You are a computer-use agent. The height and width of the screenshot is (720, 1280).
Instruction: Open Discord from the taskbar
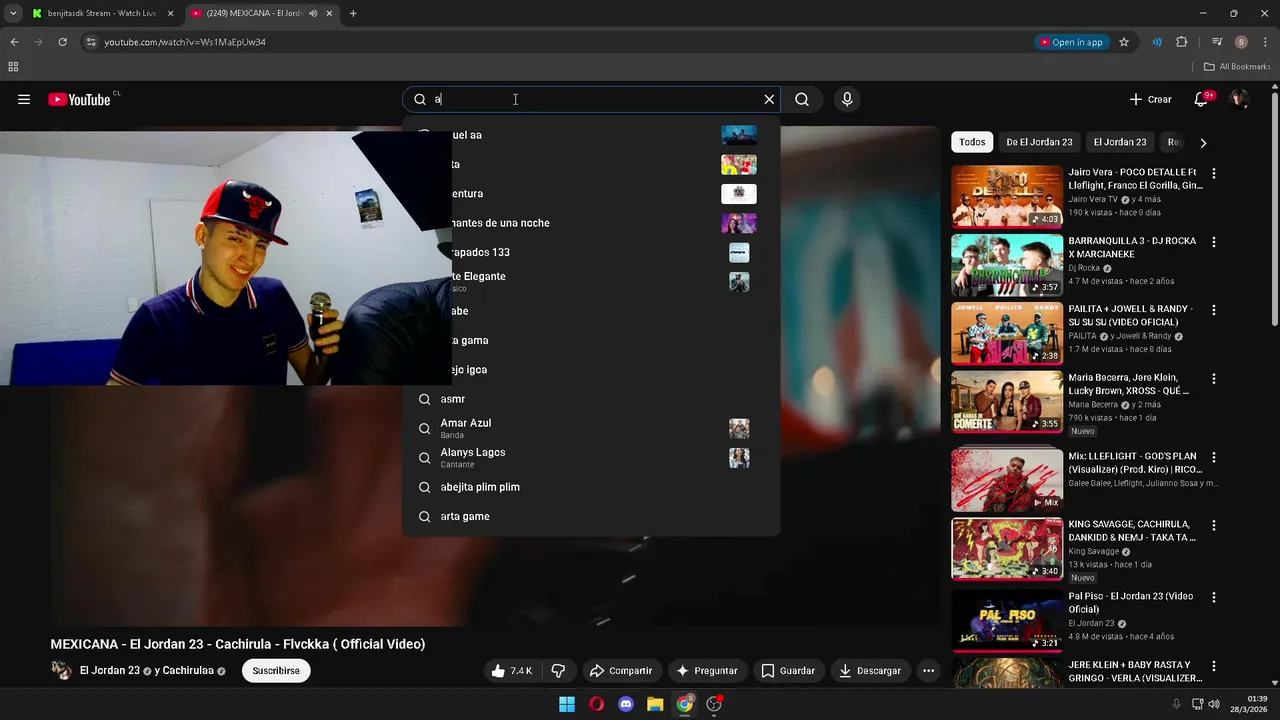pyautogui.click(x=626, y=704)
